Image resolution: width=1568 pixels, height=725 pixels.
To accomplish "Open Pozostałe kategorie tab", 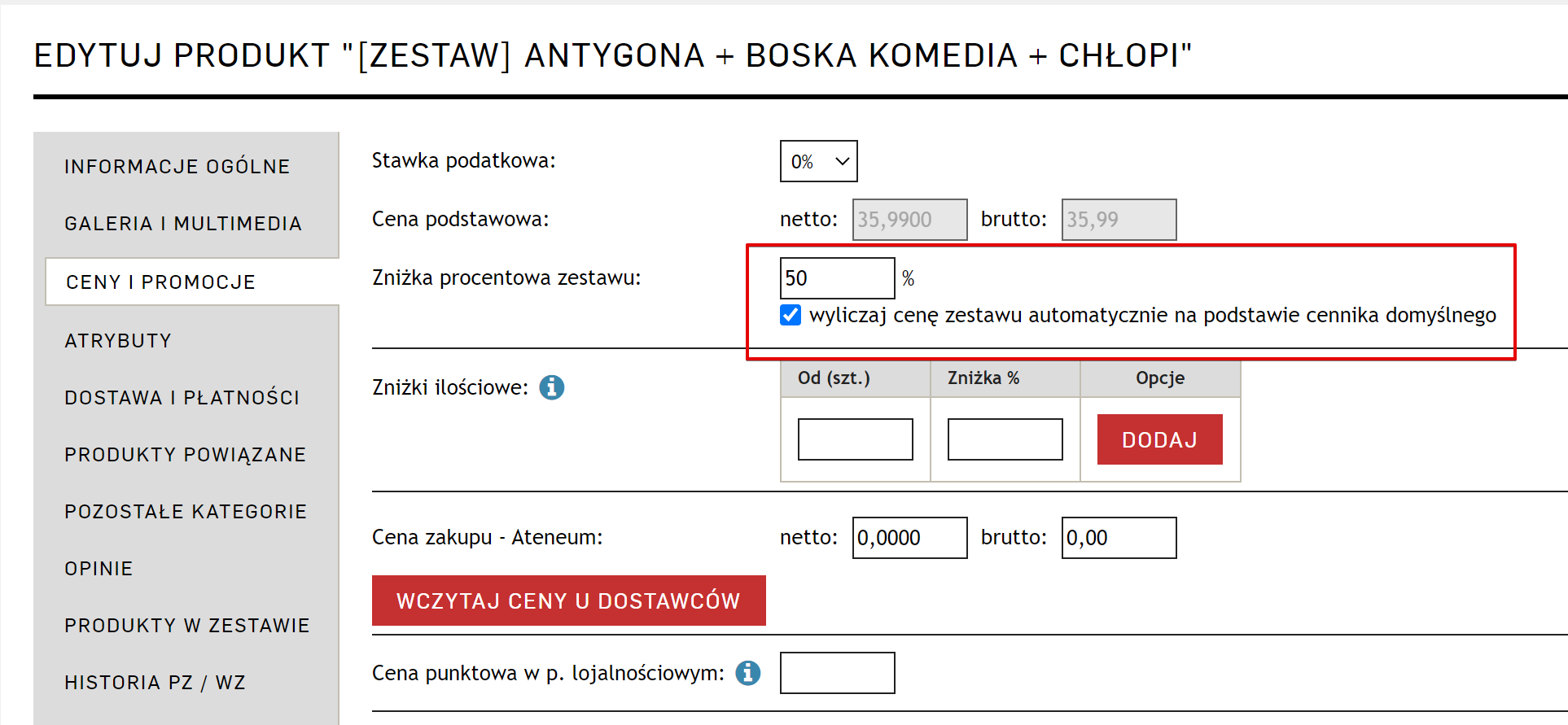I will point(186,512).
